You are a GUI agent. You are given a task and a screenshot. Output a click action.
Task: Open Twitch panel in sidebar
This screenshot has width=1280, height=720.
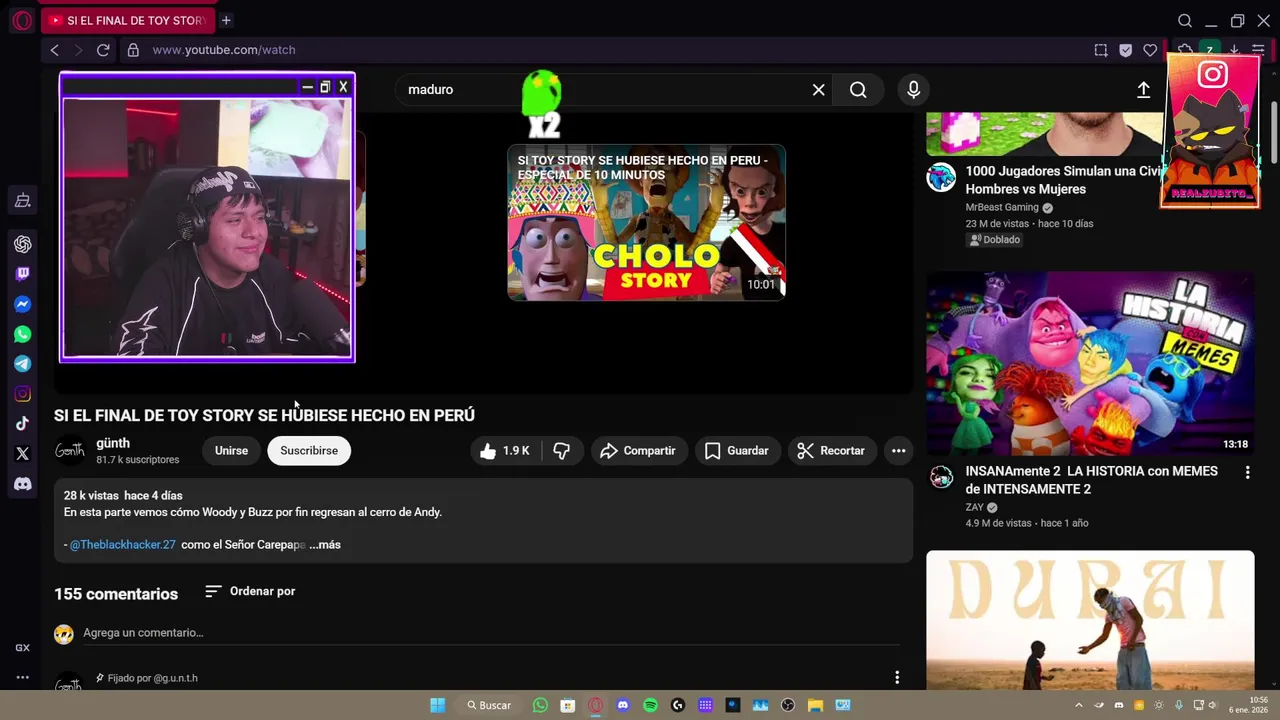point(22,274)
